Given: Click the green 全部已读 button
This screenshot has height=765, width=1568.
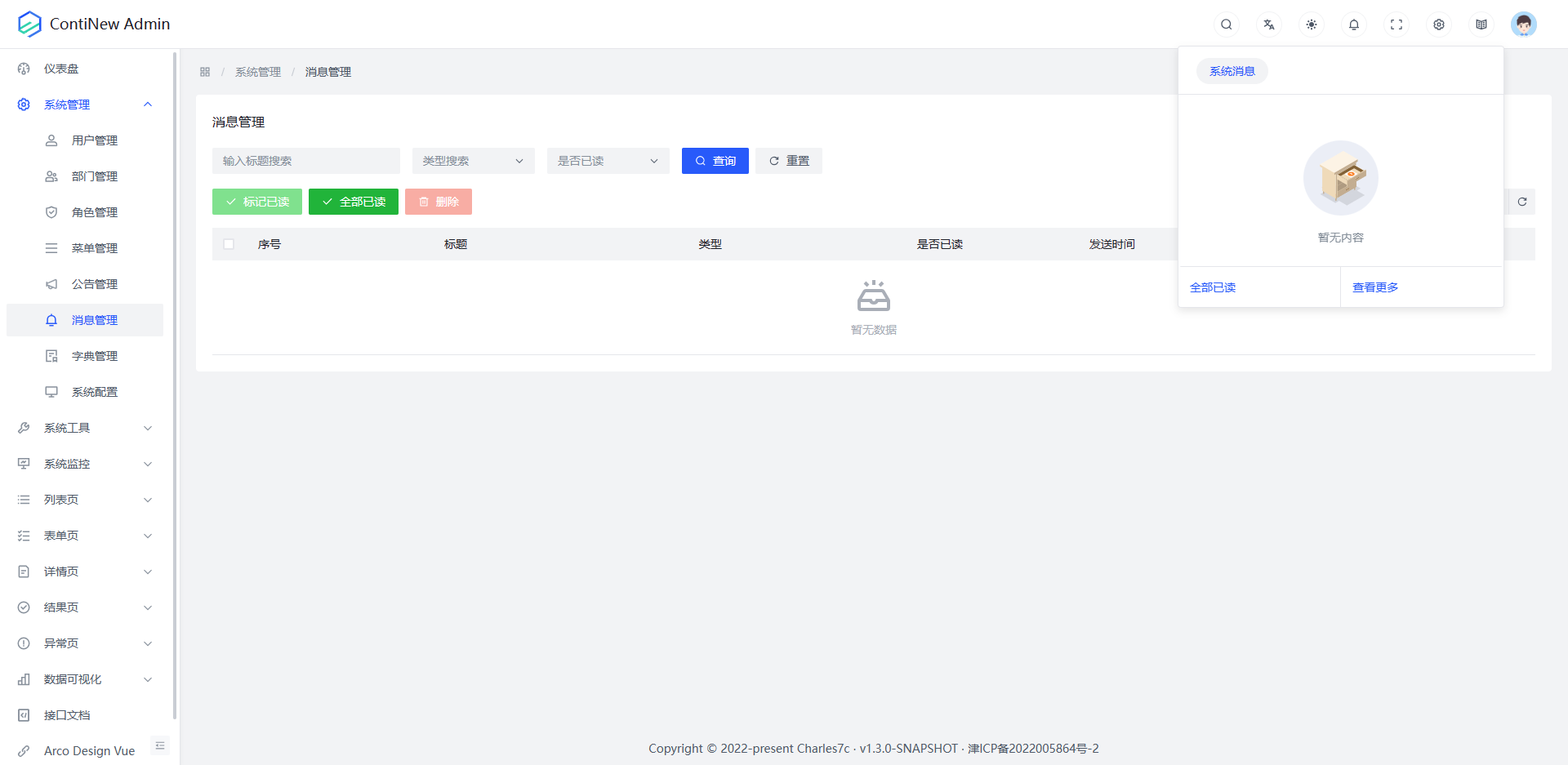Looking at the screenshot, I should click(x=353, y=202).
